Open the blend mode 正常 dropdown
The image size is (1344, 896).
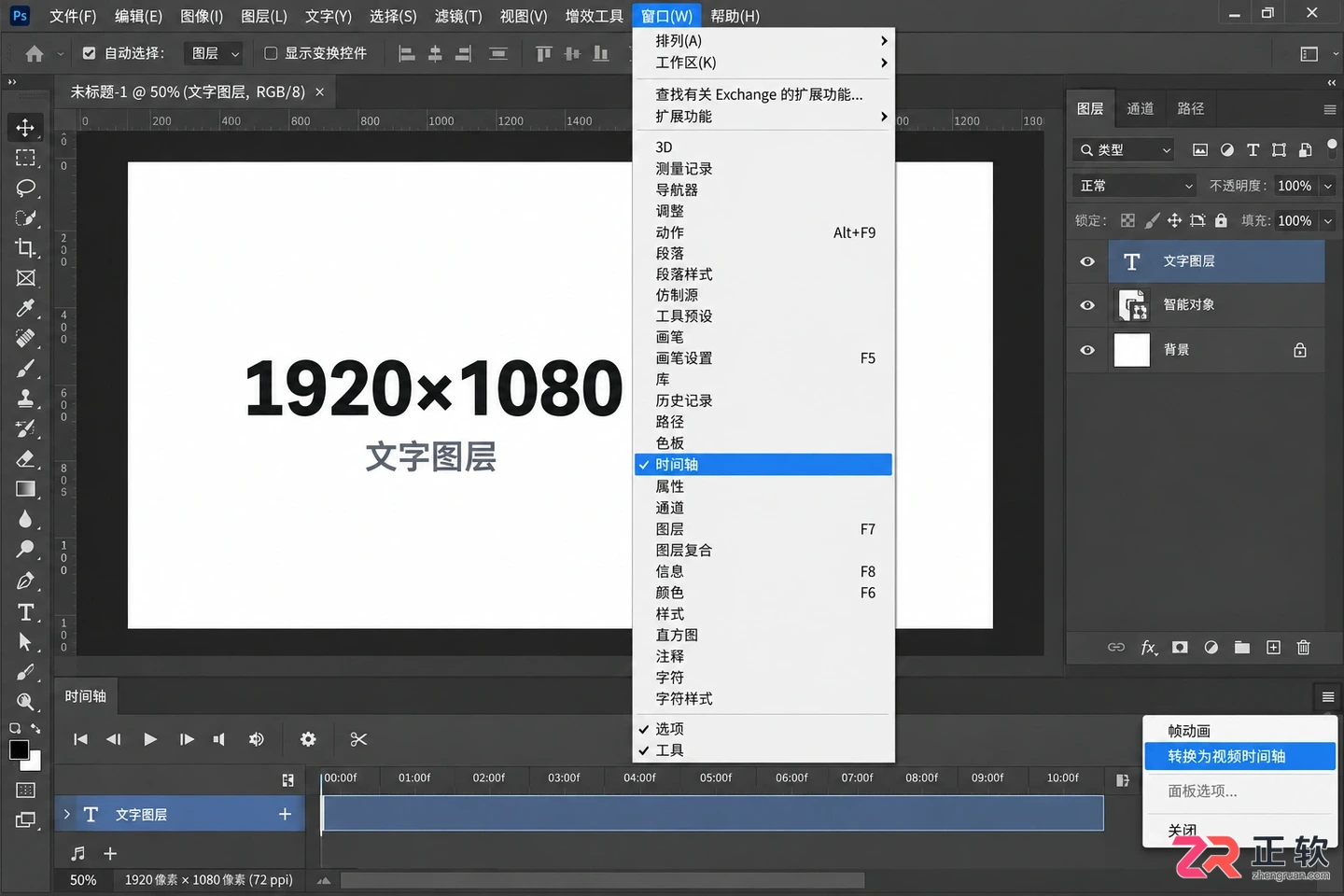click(x=1135, y=186)
